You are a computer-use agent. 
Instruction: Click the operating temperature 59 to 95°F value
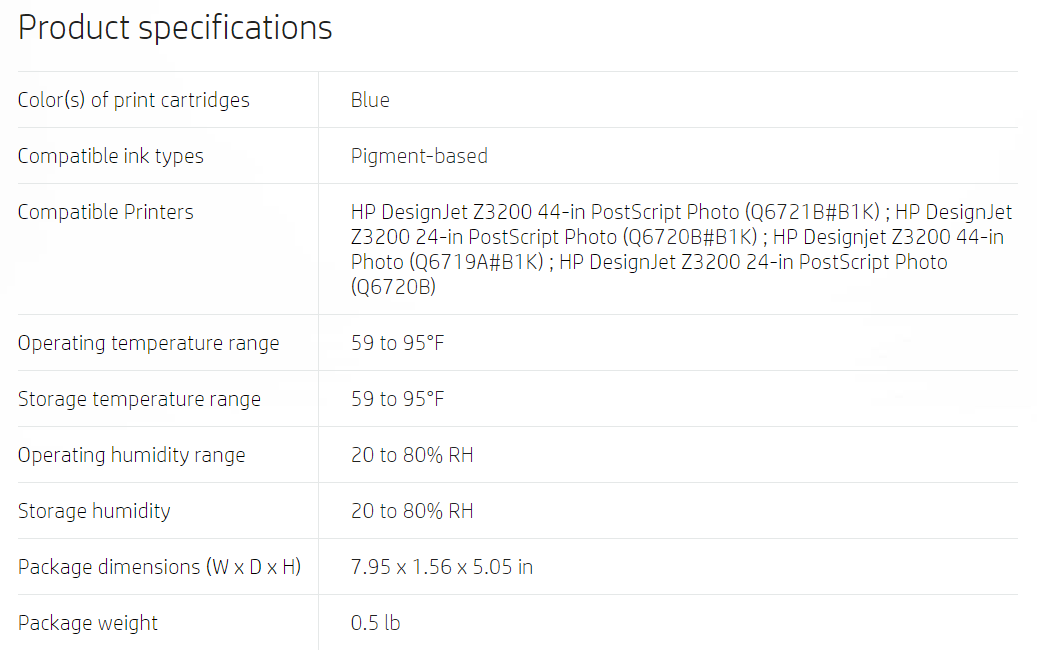(397, 343)
